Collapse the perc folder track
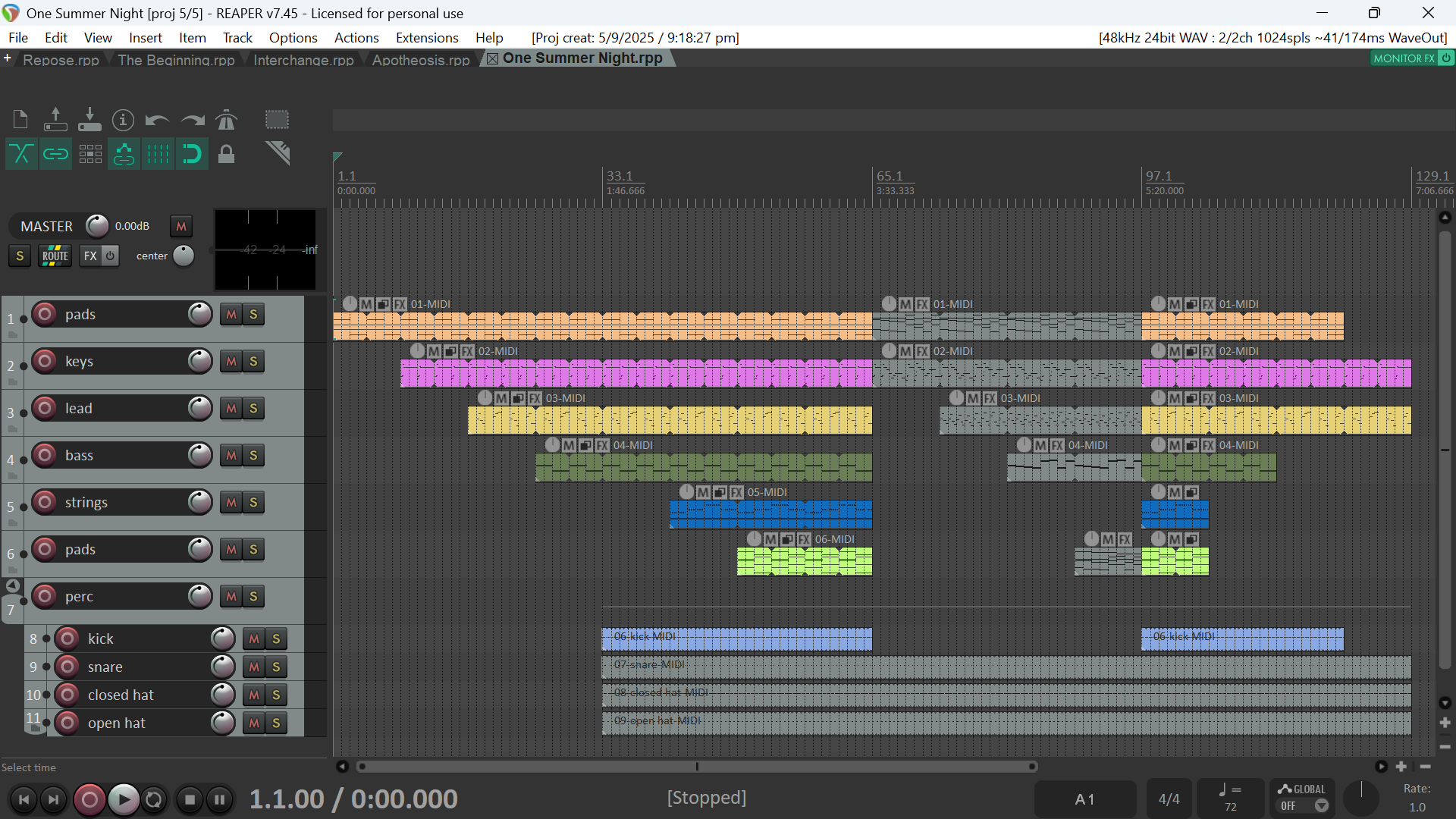Image resolution: width=1456 pixels, height=819 pixels. (x=13, y=585)
